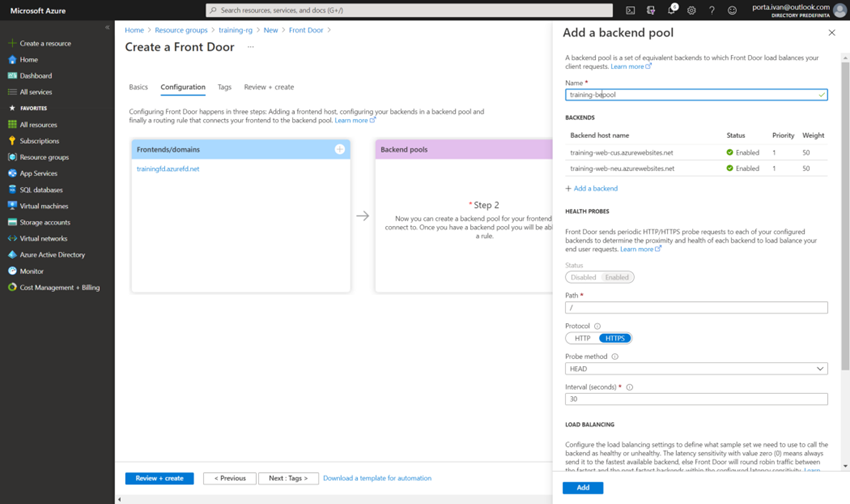Click the Previous button
The height and width of the screenshot is (504, 850).
tap(230, 478)
